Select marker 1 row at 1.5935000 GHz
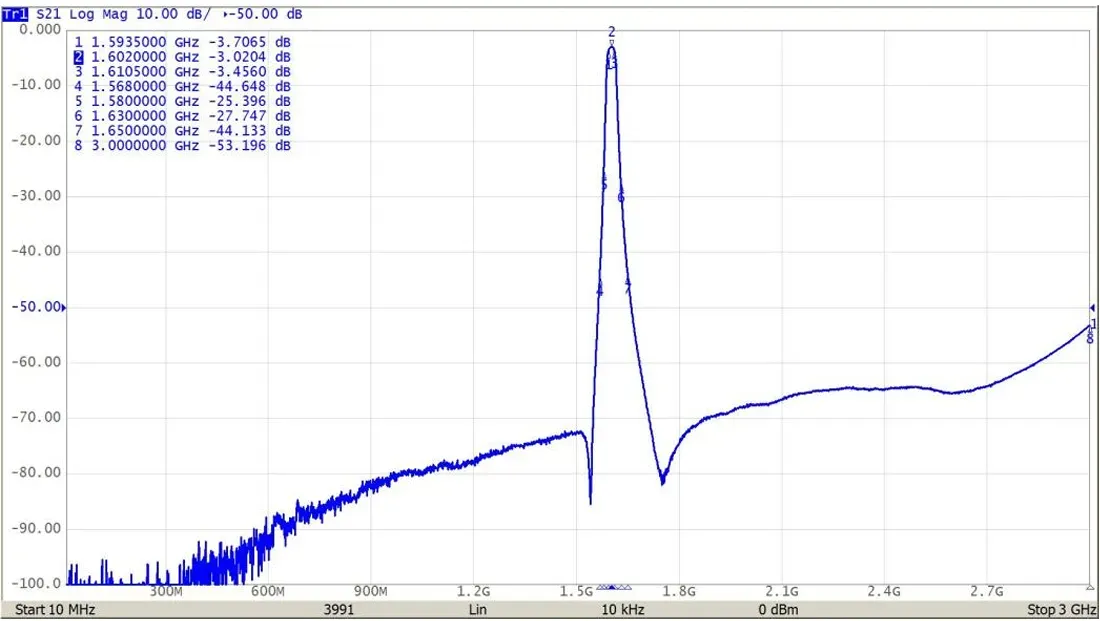 (182, 42)
